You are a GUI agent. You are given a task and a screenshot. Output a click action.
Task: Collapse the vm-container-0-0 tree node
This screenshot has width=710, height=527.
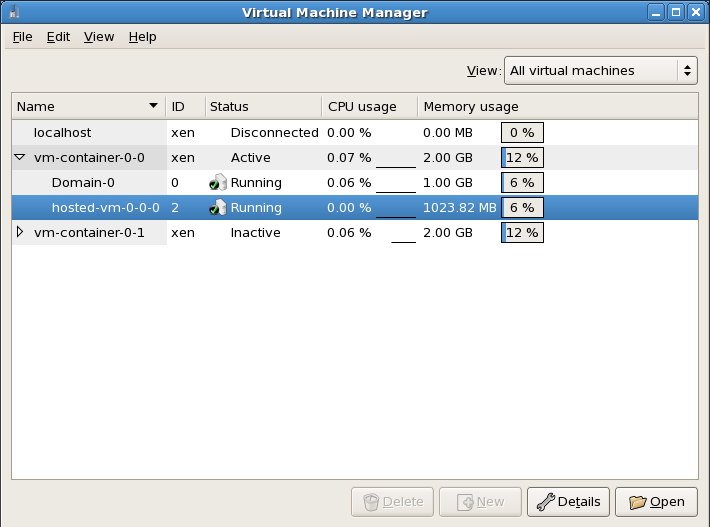(20, 158)
